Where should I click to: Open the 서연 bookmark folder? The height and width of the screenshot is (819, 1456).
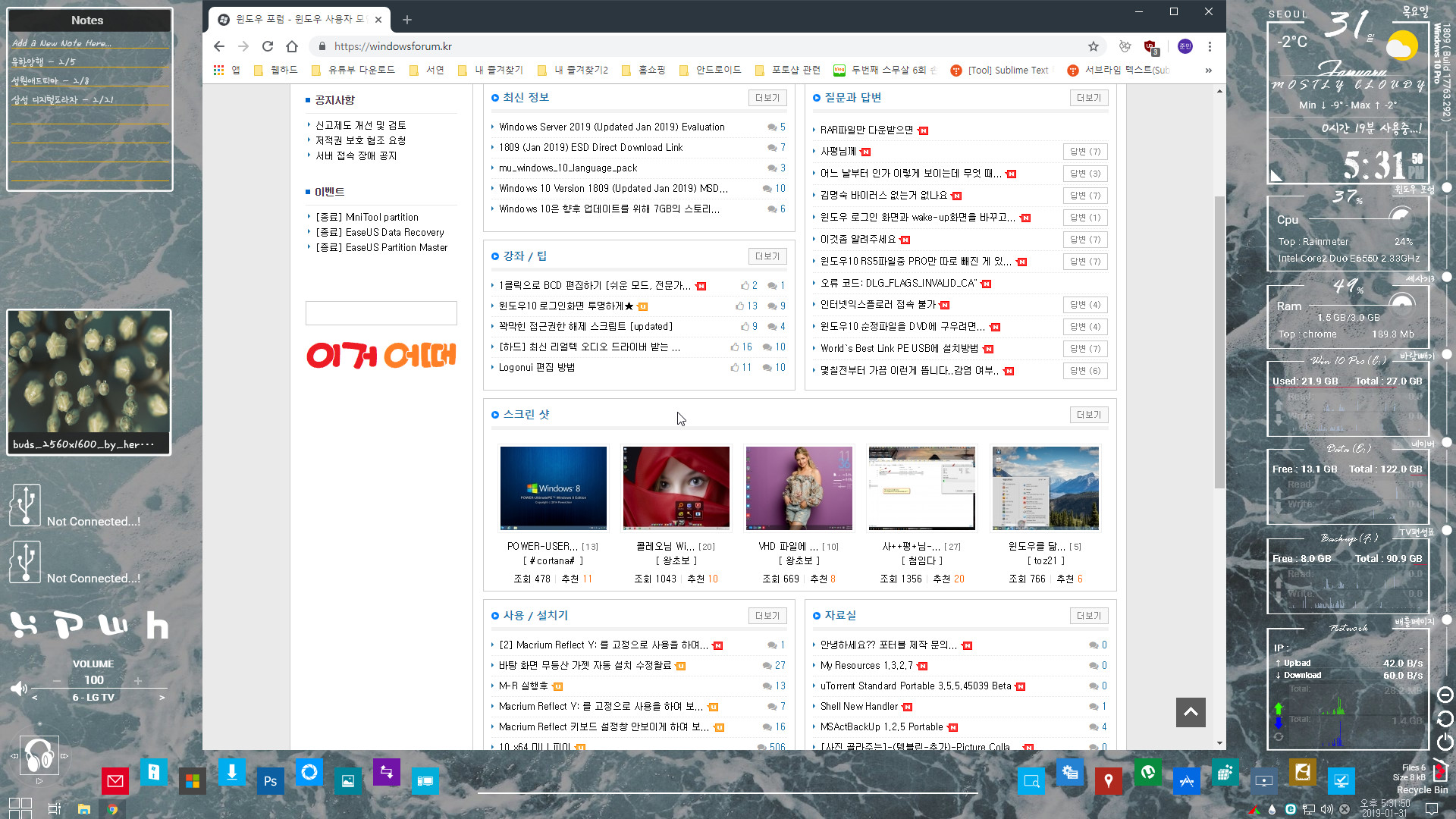pyautogui.click(x=427, y=70)
